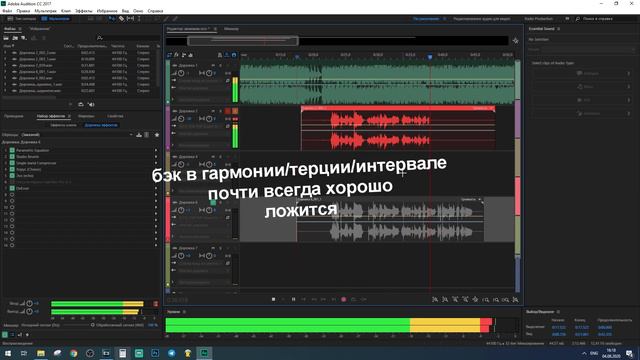Expand options arrow for Studio Reverb slot
Screen dimensions: 640x360
156,156
